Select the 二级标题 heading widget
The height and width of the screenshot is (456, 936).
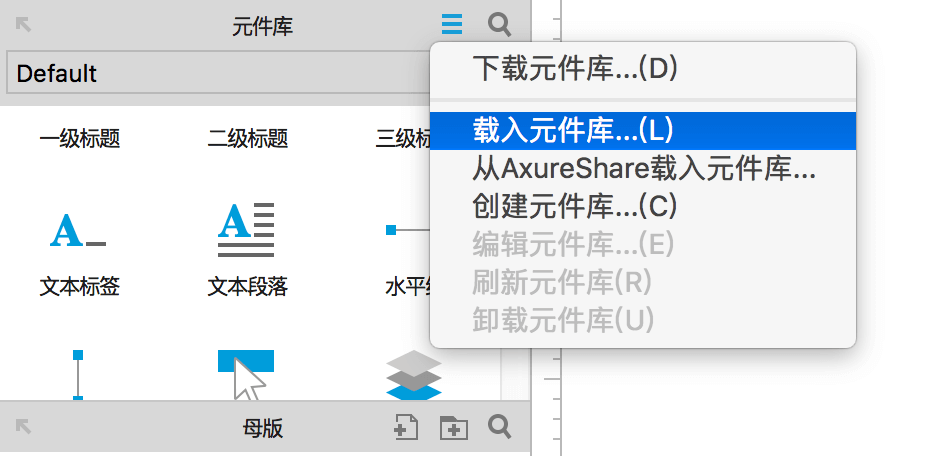(x=248, y=138)
